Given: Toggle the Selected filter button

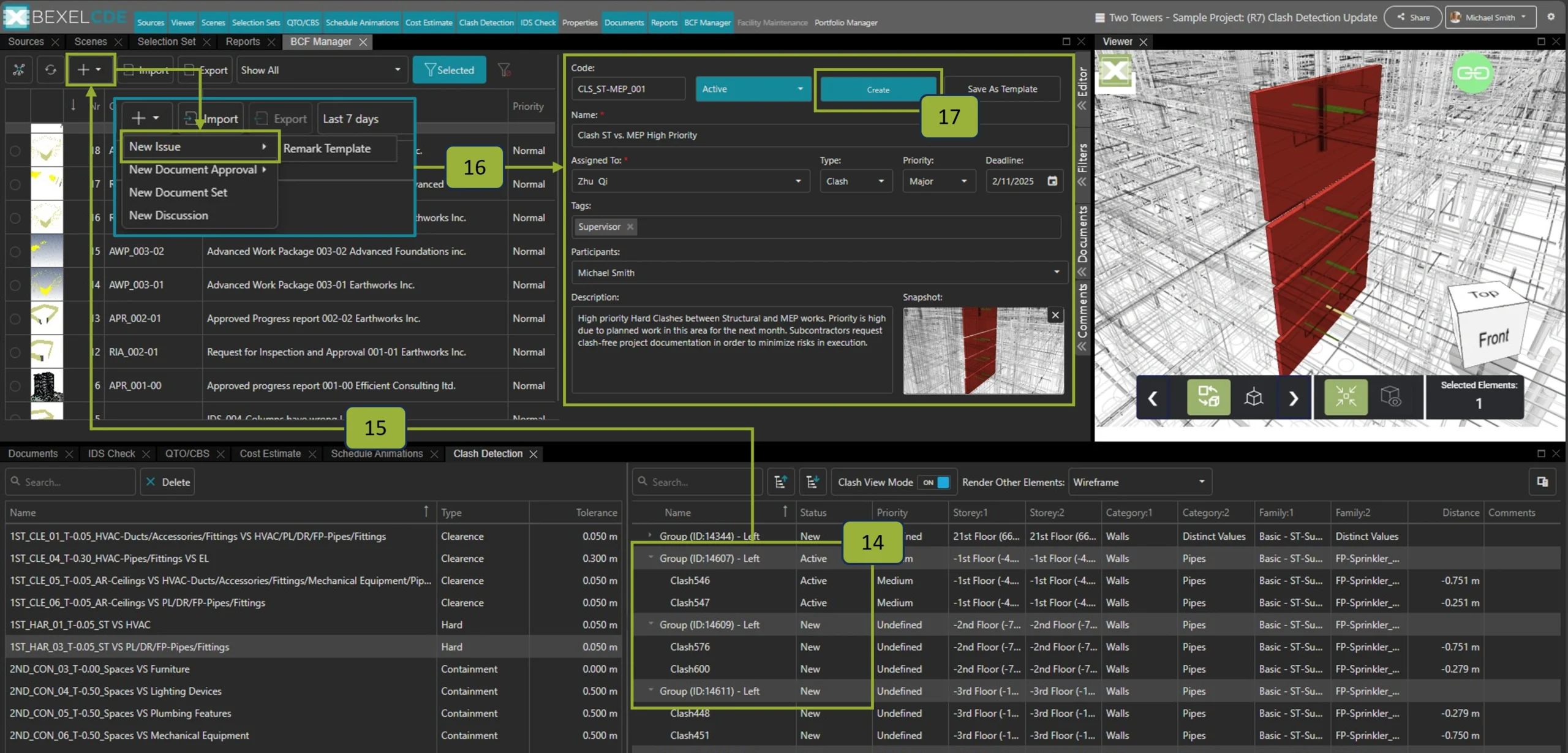Looking at the screenshot, I should (x=449, y=70).
